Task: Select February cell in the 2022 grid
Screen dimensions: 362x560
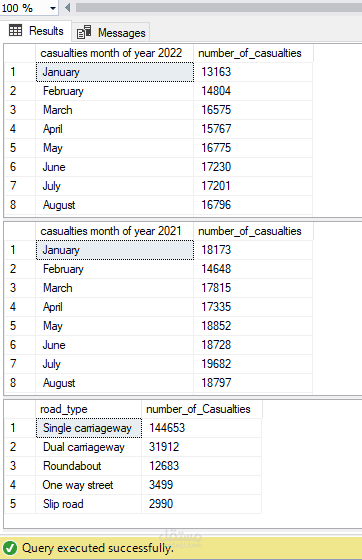Action: pos(114,91)
